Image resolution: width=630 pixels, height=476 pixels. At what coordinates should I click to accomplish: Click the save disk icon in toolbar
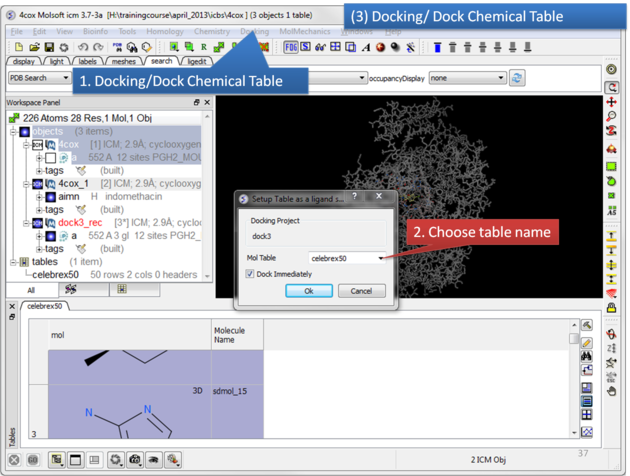pos(50,47)
